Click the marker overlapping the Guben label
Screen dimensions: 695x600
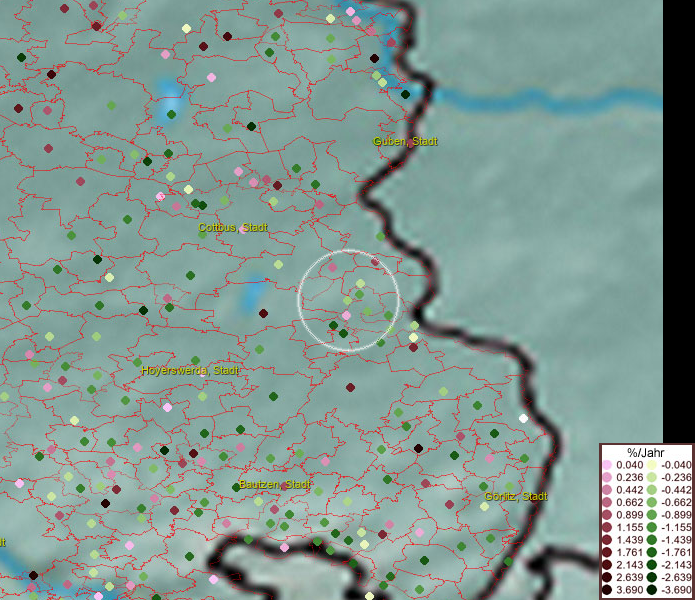(x=411, y=143)
